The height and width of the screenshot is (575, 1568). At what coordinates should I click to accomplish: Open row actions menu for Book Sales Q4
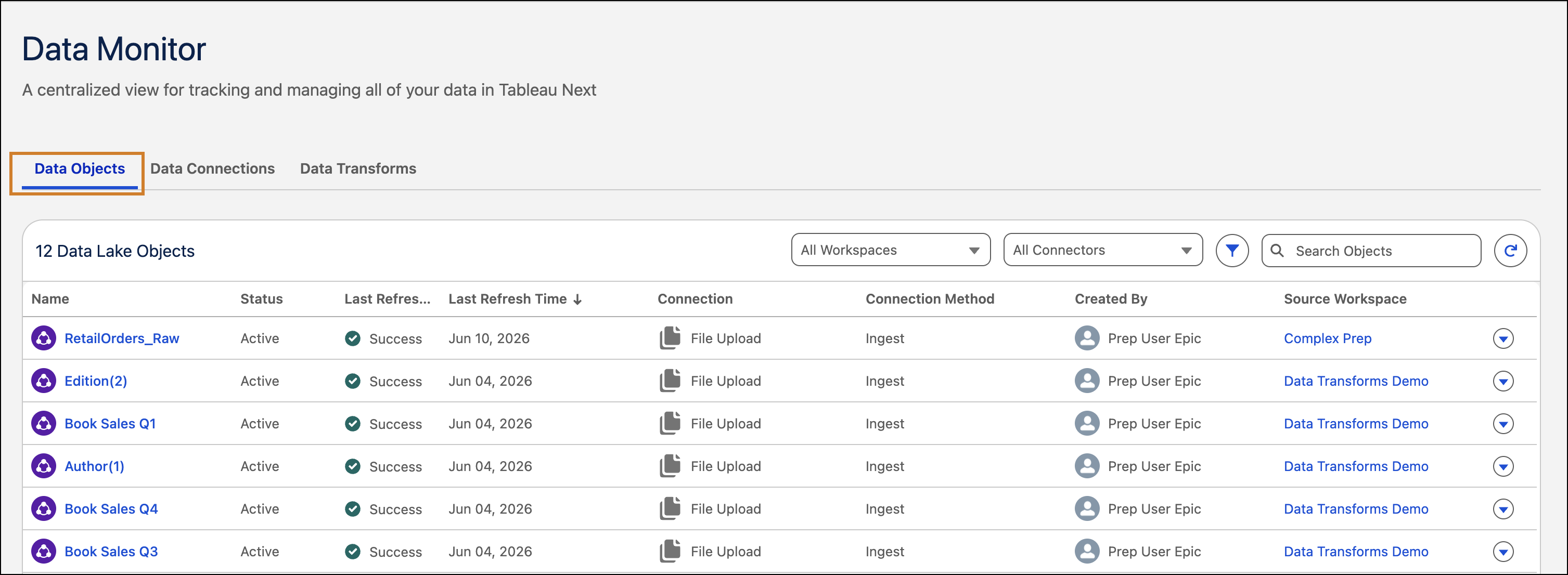pos(1503,508)
